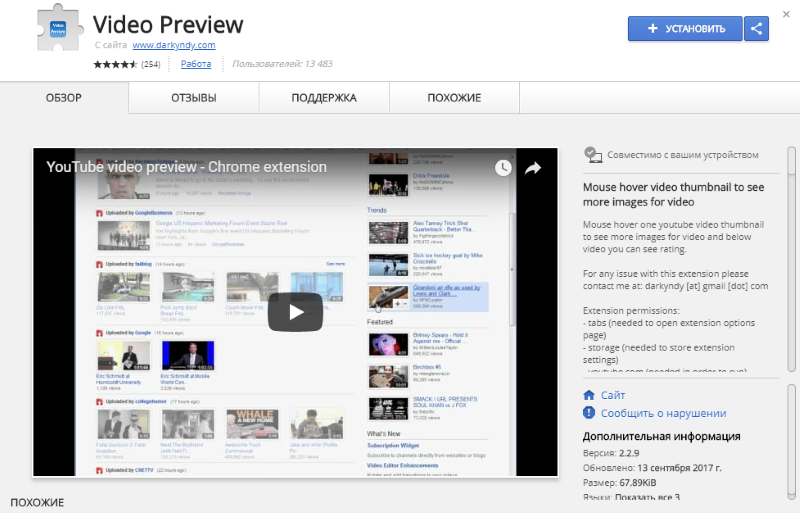The image size is (800, 513).
Task: Switch to the ОТЗЫВЫ tab
Action: (194, 98)
